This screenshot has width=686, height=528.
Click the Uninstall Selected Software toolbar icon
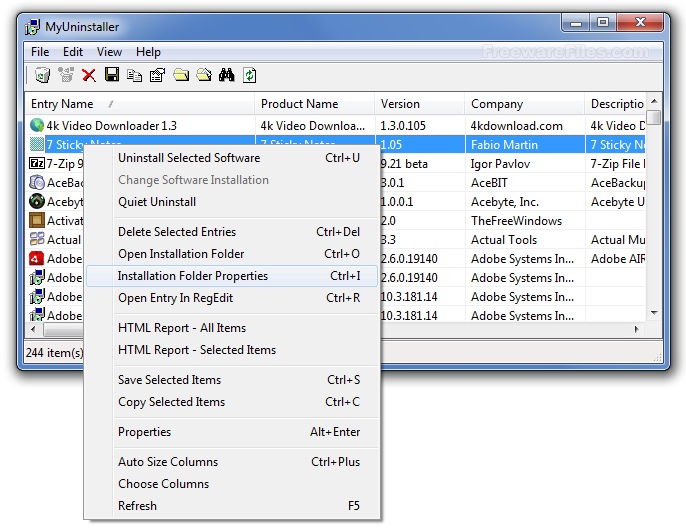pyautogui.click(x=42, y=75)
